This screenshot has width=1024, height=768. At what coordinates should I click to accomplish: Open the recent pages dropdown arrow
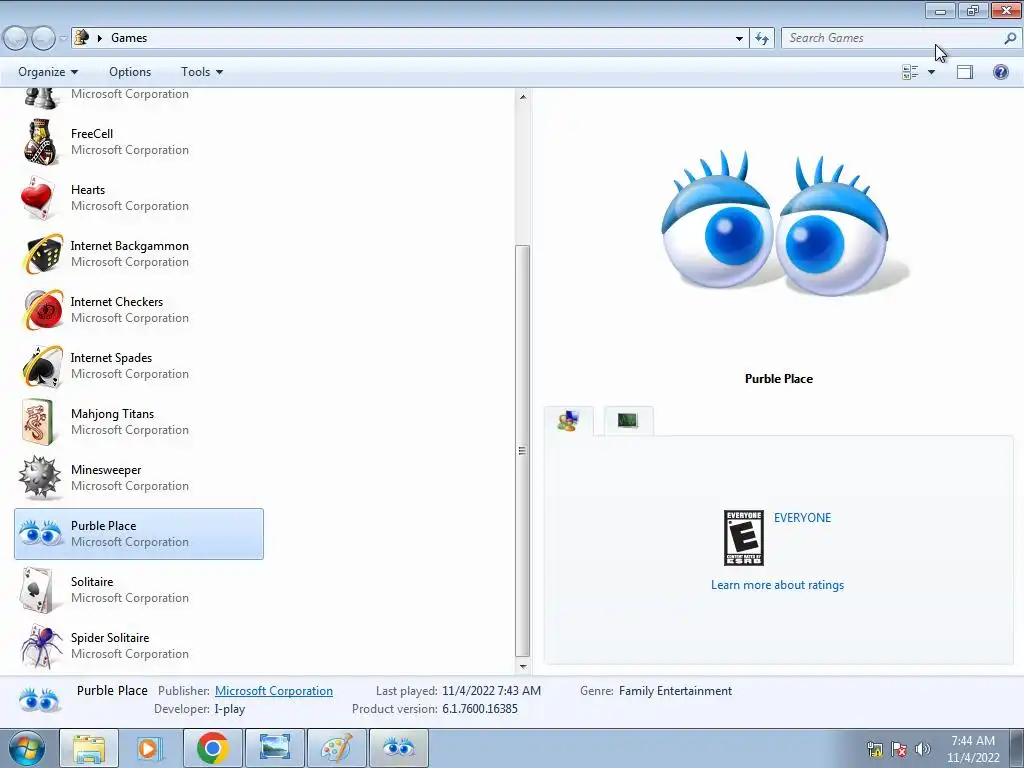point(63,39)
